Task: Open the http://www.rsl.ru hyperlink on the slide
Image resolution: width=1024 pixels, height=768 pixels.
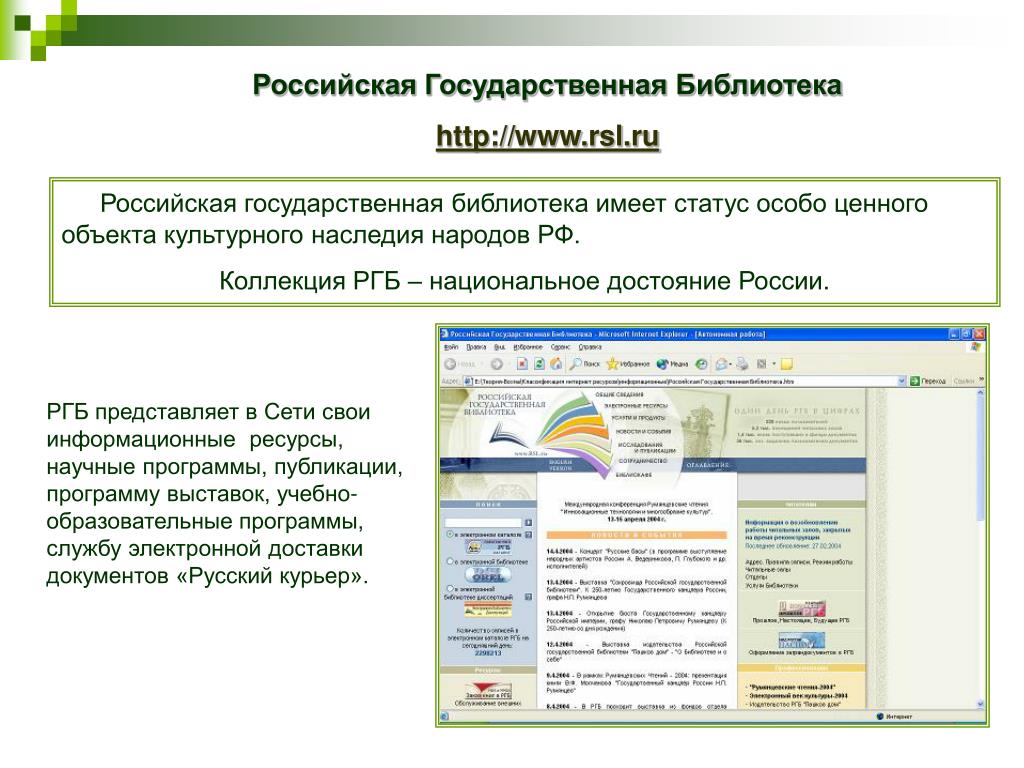Action: tap(547, 137)
